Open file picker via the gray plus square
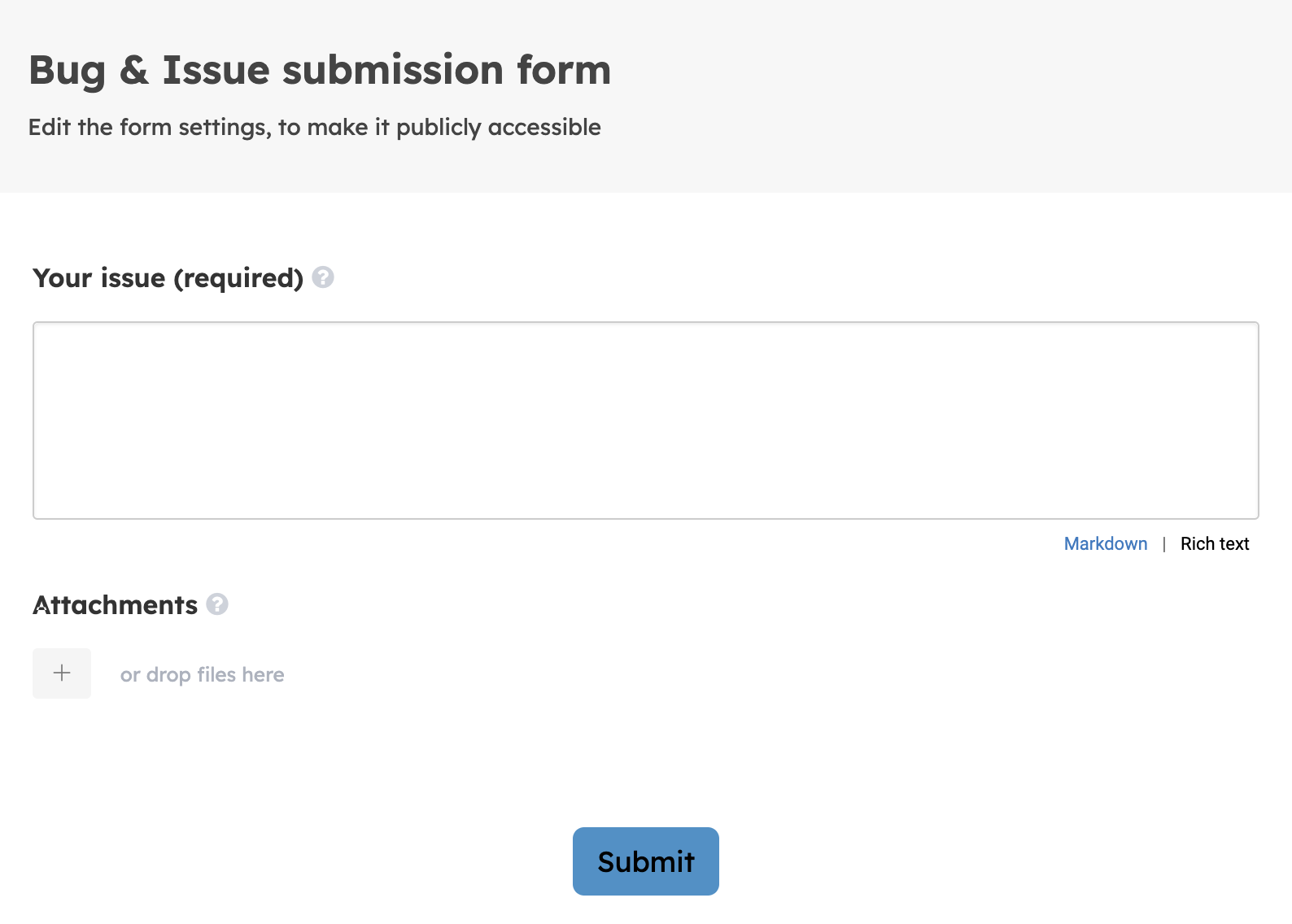The height and width of the screenshot is (924, 1292). pos(62,673)
